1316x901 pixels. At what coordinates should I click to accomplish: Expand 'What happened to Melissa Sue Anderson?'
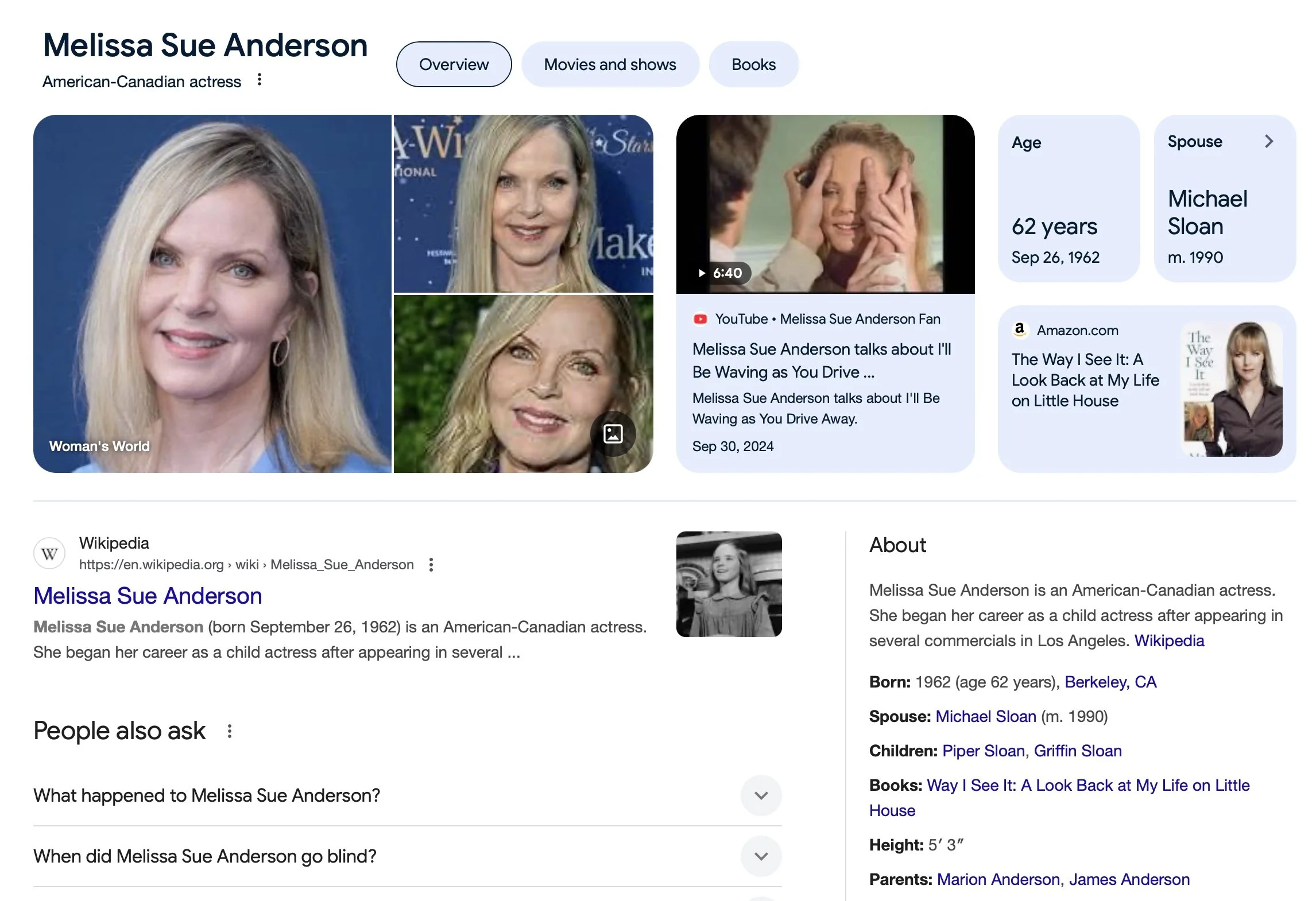(x=761, y=795)
